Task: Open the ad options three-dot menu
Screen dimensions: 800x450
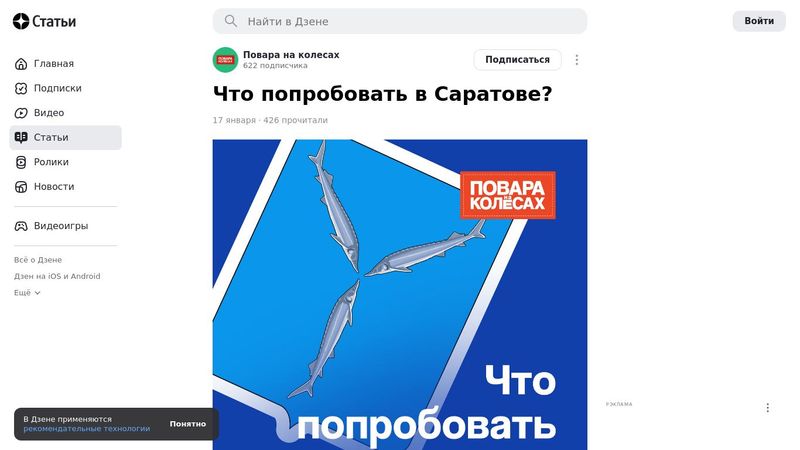Action: click(x=767, y=408)
